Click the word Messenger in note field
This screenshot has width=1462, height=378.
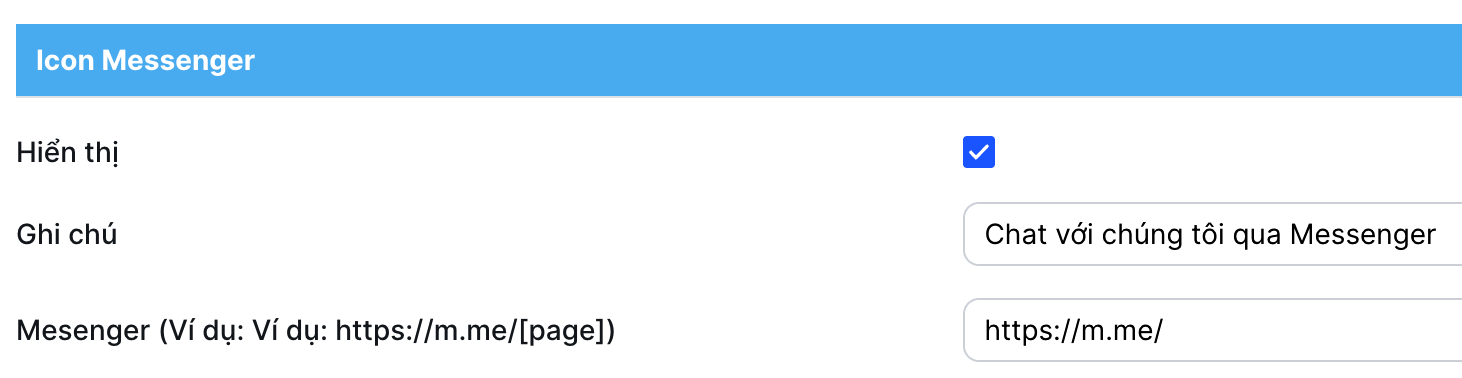tap(1362, 235)
